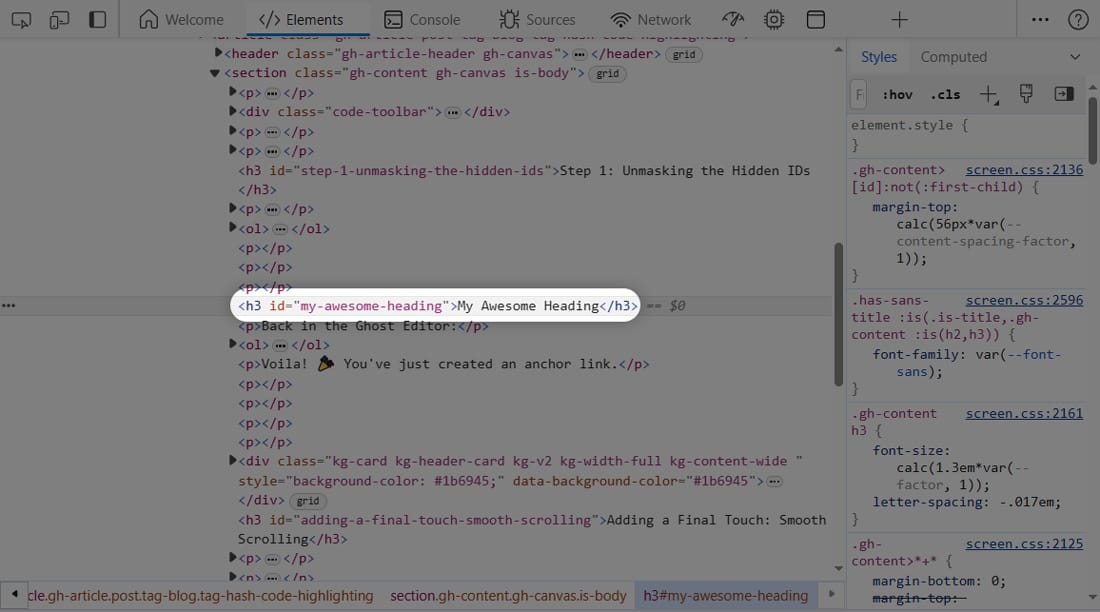Expand the header gh-article-header node

[x=218, y=53]
